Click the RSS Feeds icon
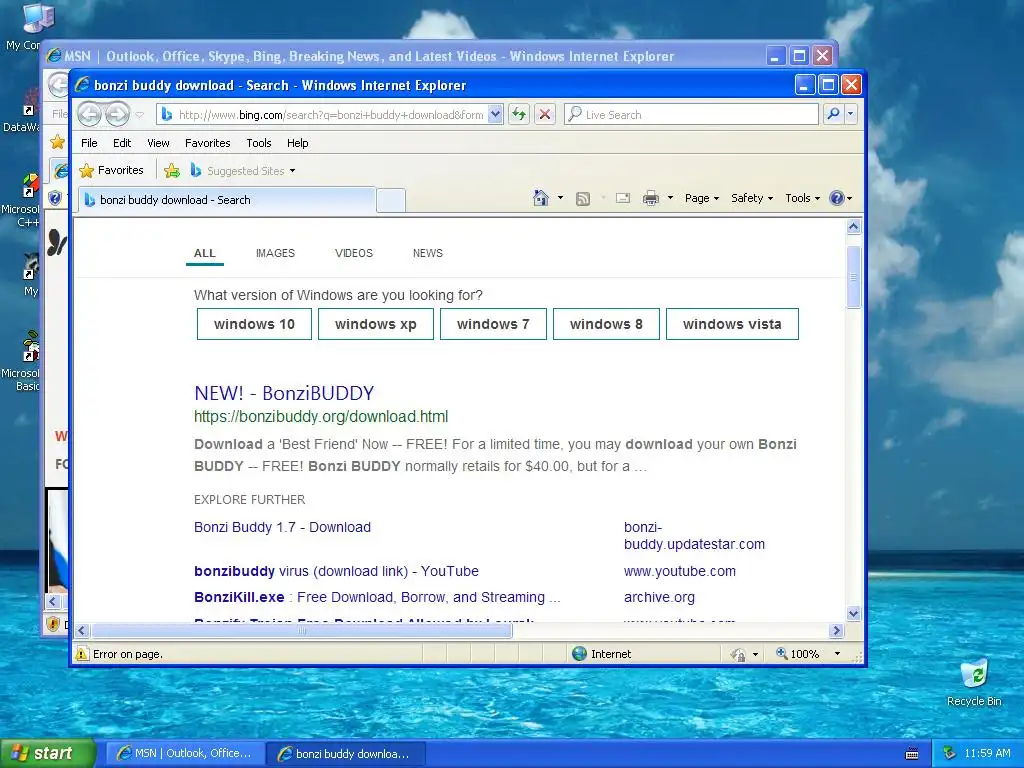 (x=583, y=199)
